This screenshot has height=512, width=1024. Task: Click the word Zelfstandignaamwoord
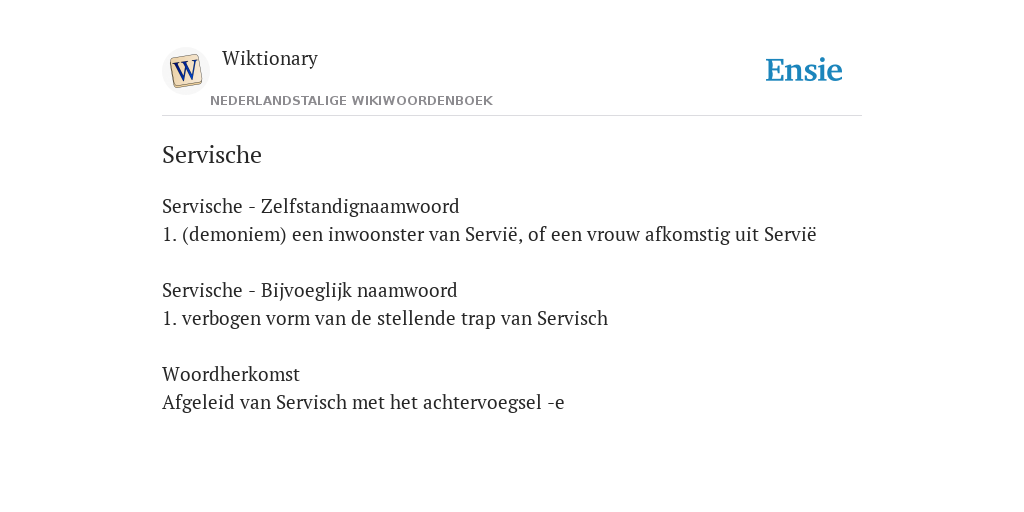[x=360, y=206]
